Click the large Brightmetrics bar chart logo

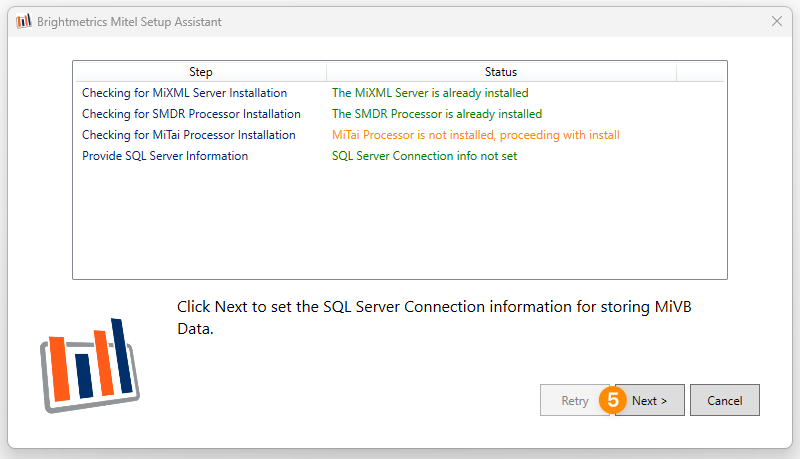click(x=90, y=365)
